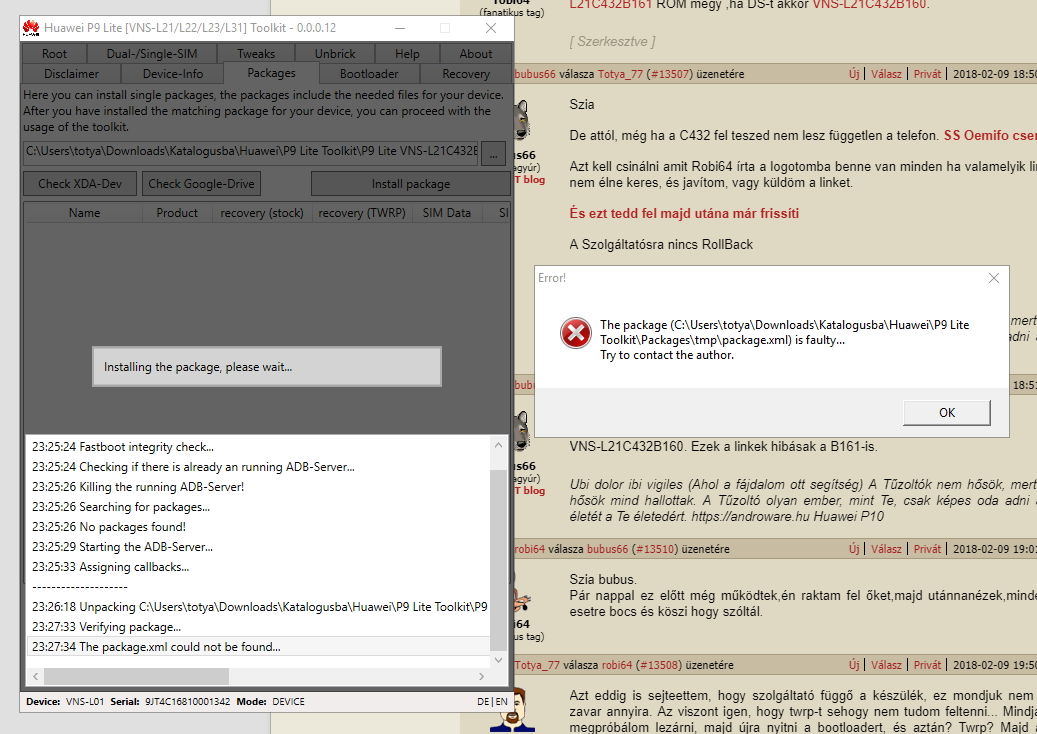Screen dimensions: 1037x734
Task: Browse for package with the ... button
Action: [x=493, y=154]
